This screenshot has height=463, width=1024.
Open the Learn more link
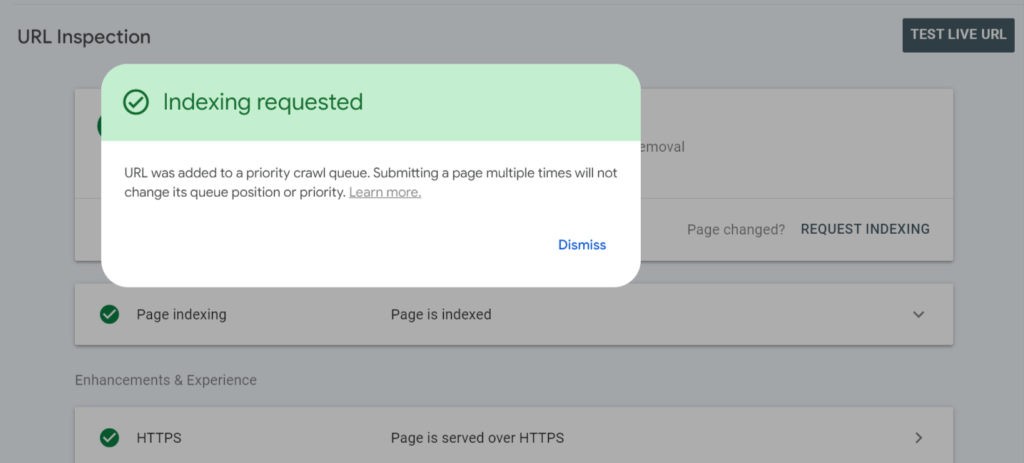[x=385, y=192]
